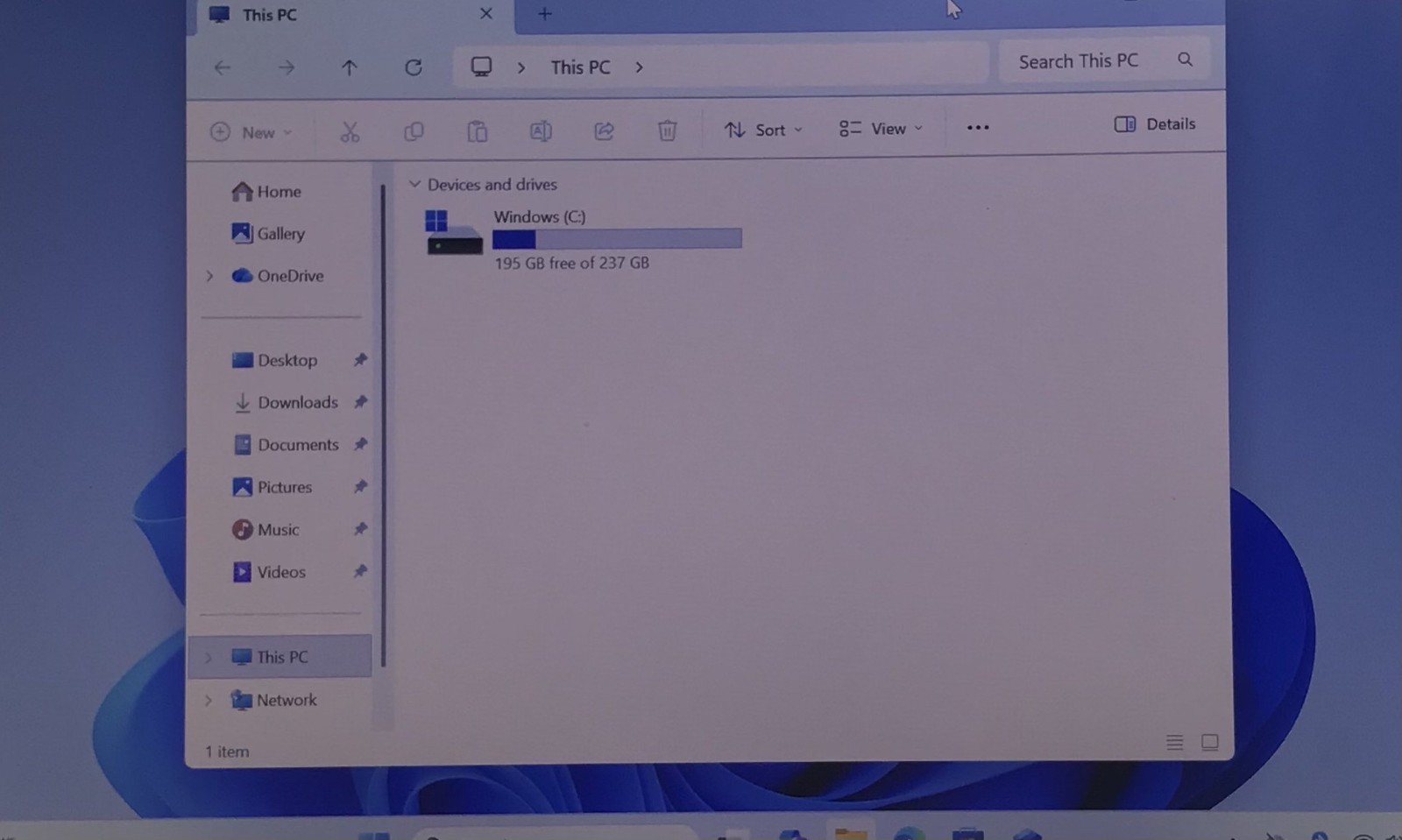Switch to details list view in the status bar

tap(1175, 743)
